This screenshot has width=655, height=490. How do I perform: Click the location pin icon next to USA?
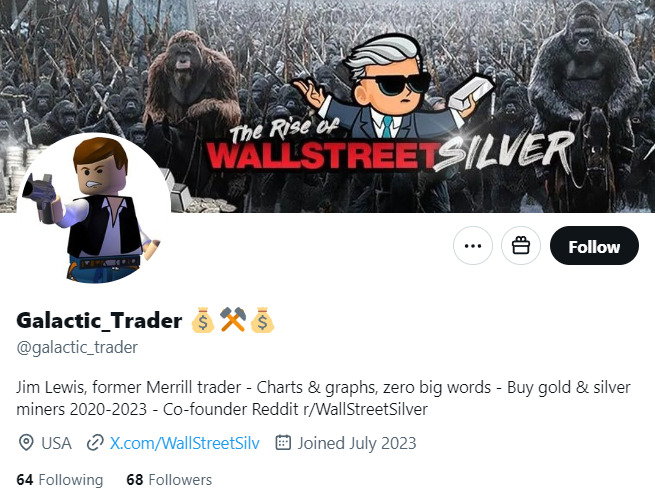[x=26, y=442]
